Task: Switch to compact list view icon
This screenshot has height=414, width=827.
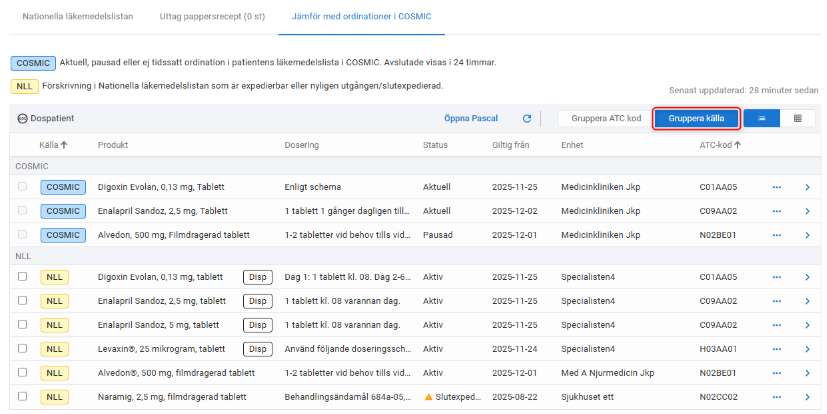Action: (761, 118)
